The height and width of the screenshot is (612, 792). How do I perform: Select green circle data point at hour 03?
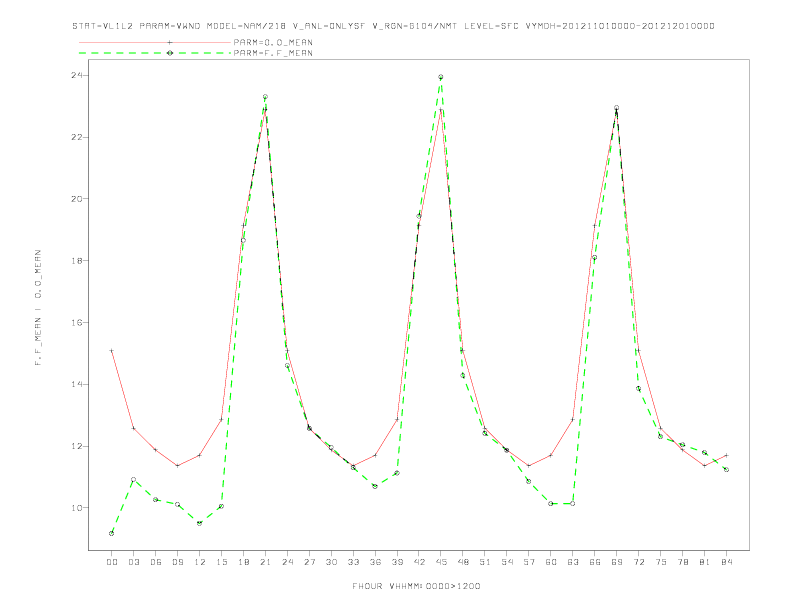point(133,480)
